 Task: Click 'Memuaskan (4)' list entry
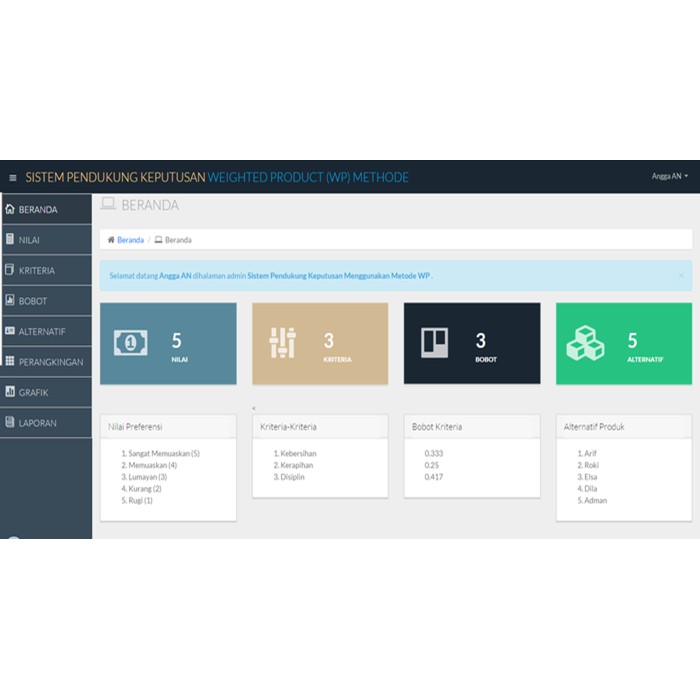click(x=149, y=465)
